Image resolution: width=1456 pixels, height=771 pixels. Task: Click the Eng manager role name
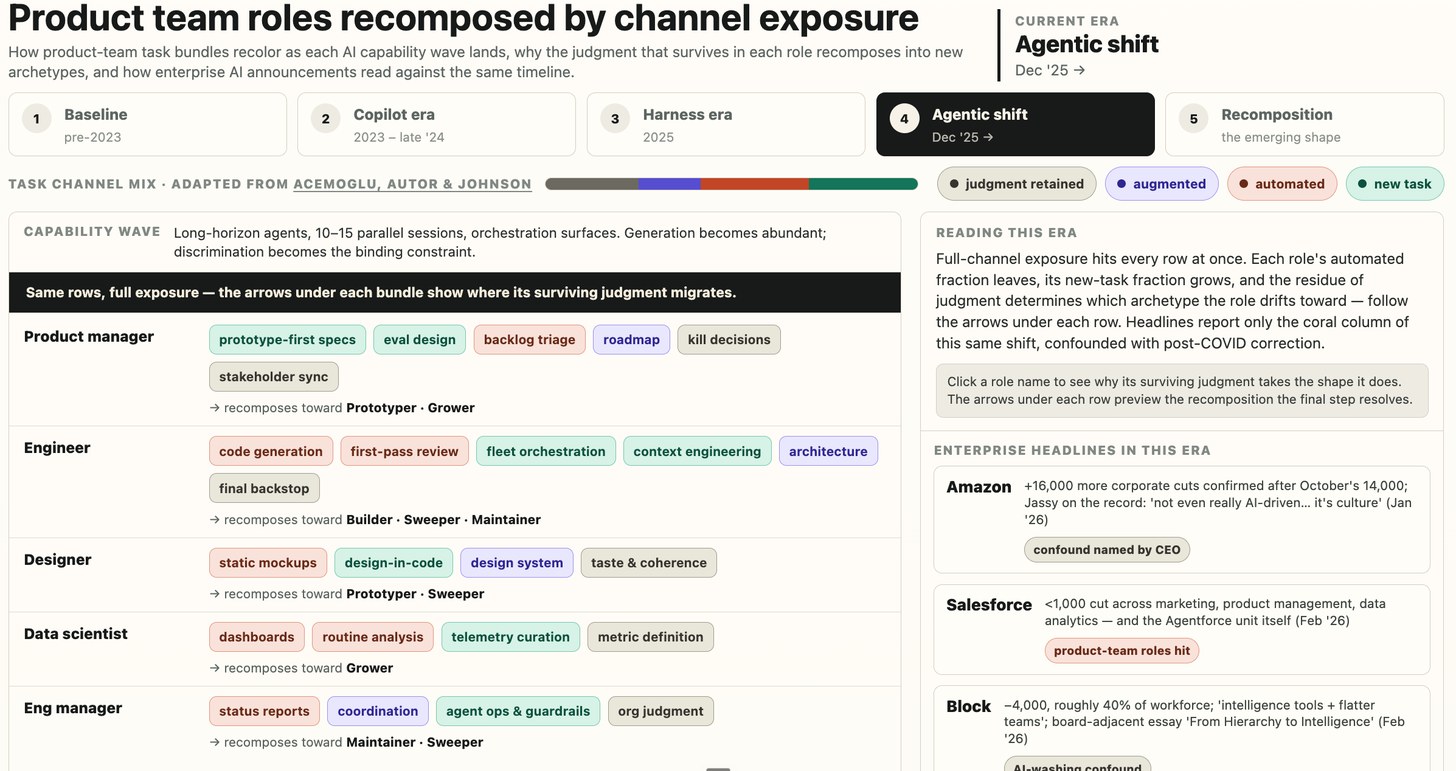pos(73,708)
